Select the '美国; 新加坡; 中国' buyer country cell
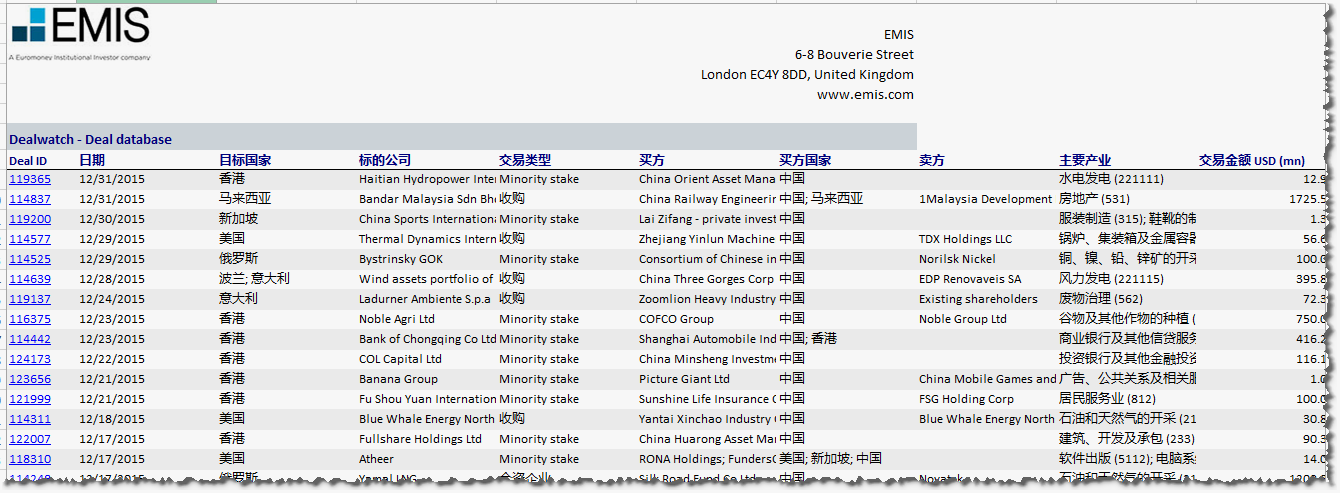This screenshot has height=493, width=1340. [x=830, y=459]
